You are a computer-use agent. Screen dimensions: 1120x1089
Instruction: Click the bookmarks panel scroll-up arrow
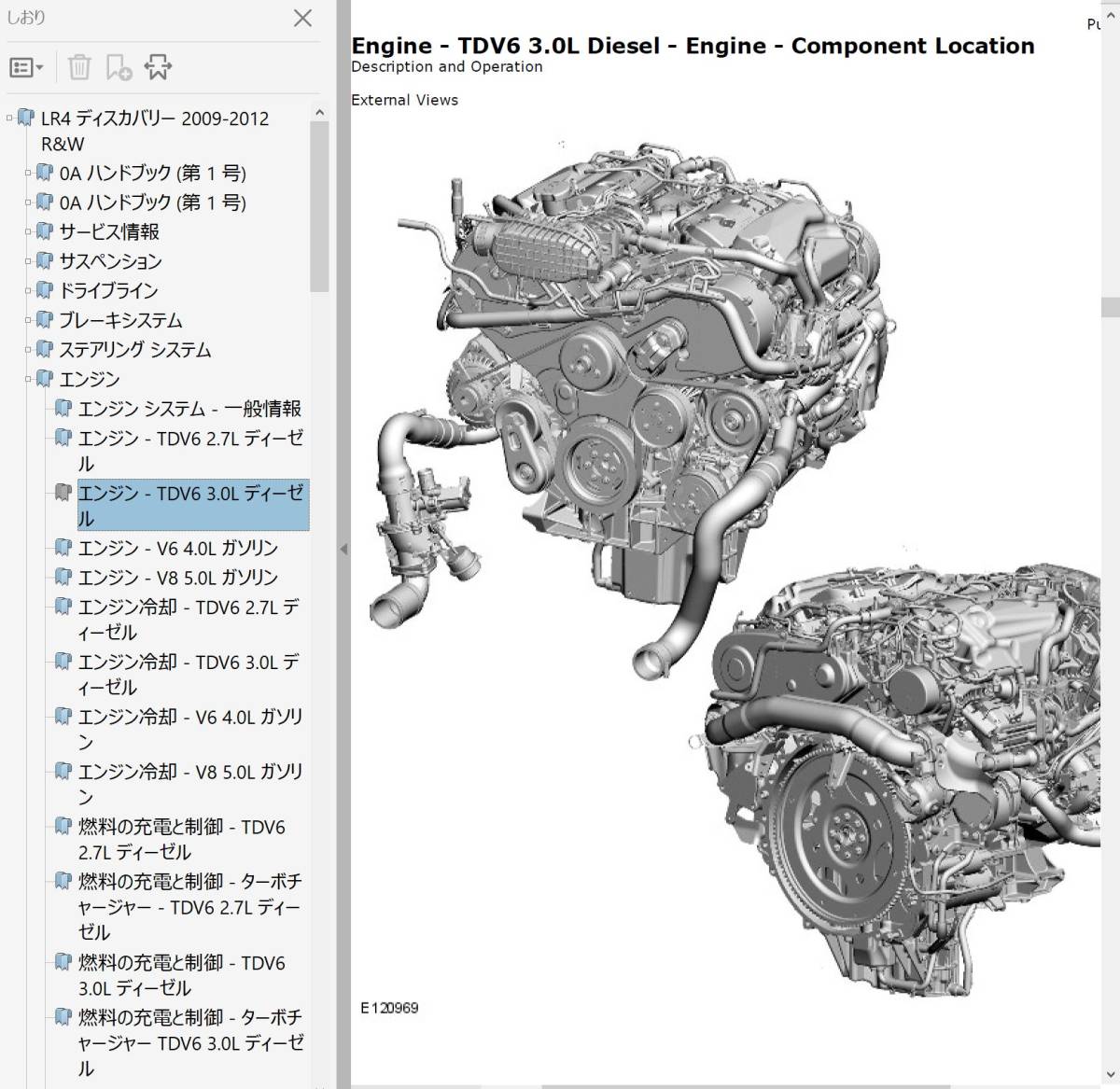point(320,113)
